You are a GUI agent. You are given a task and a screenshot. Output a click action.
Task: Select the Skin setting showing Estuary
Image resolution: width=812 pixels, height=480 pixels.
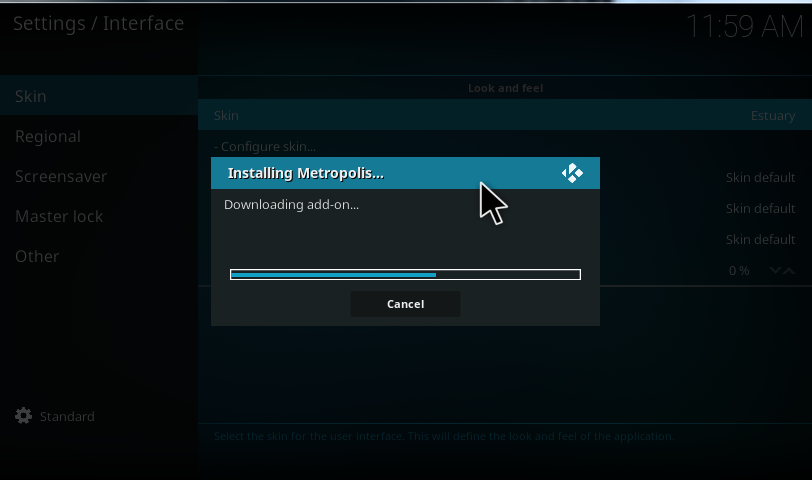(505, 115)
